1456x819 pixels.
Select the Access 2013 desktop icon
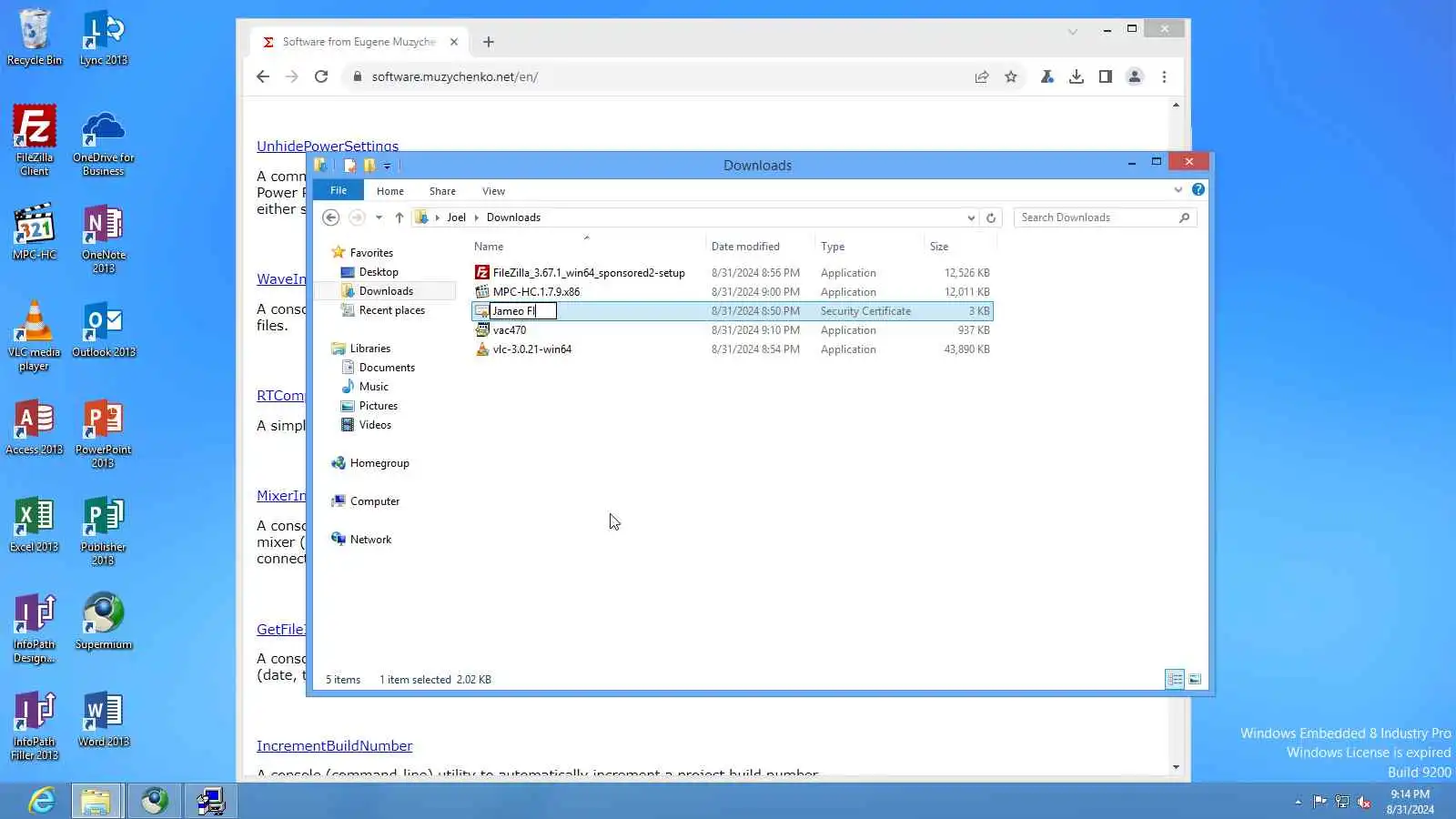click(x=35, y=427)
